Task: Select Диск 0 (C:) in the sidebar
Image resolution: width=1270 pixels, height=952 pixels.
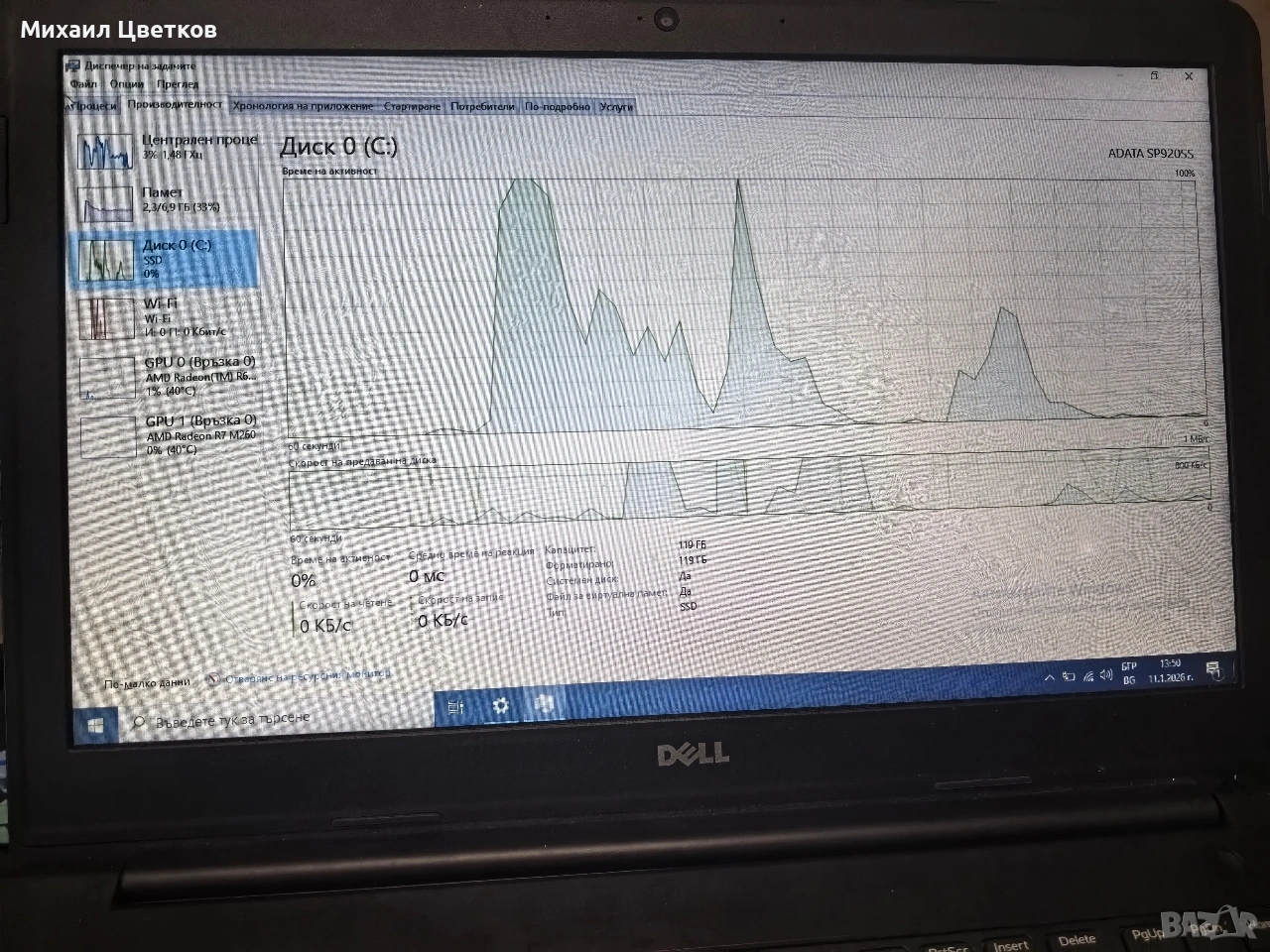Action: 167,257
